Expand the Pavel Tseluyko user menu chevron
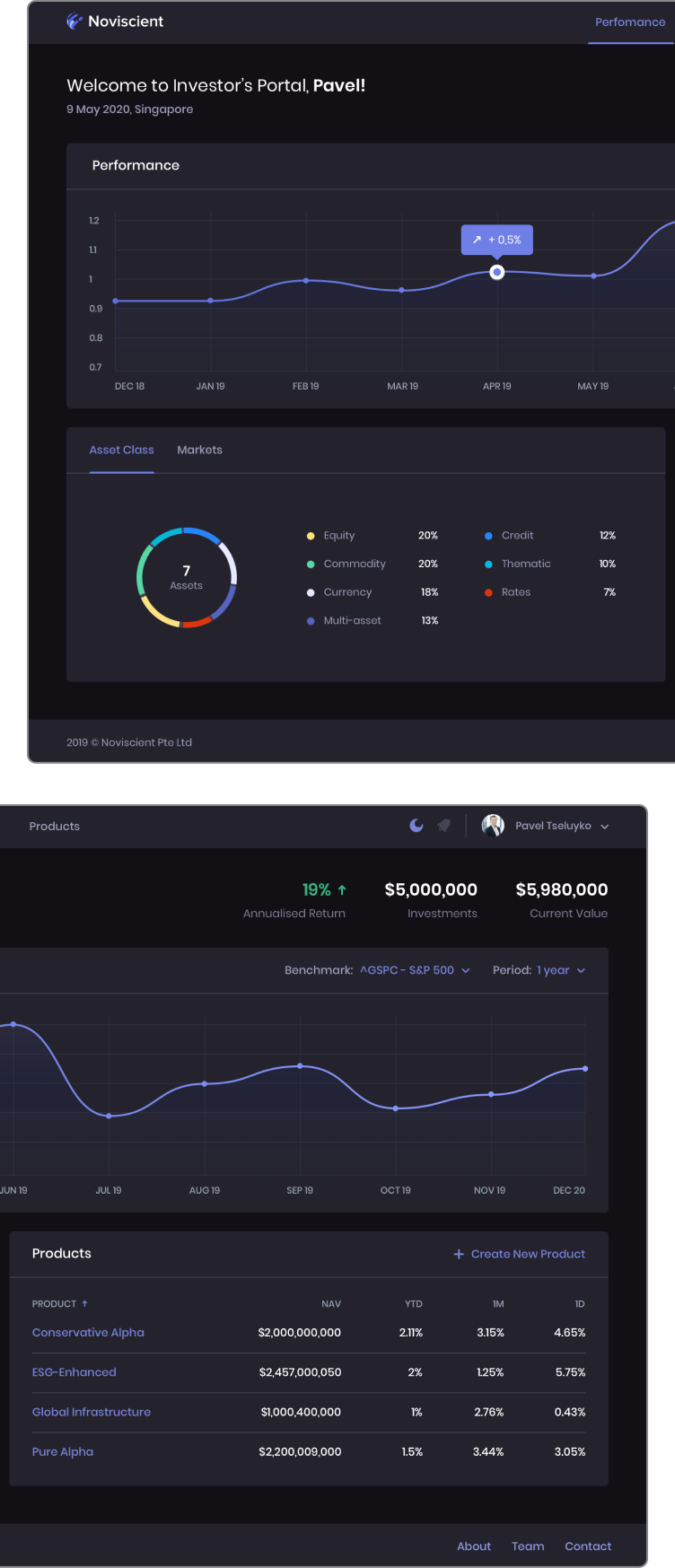 (x=605, y=827)
